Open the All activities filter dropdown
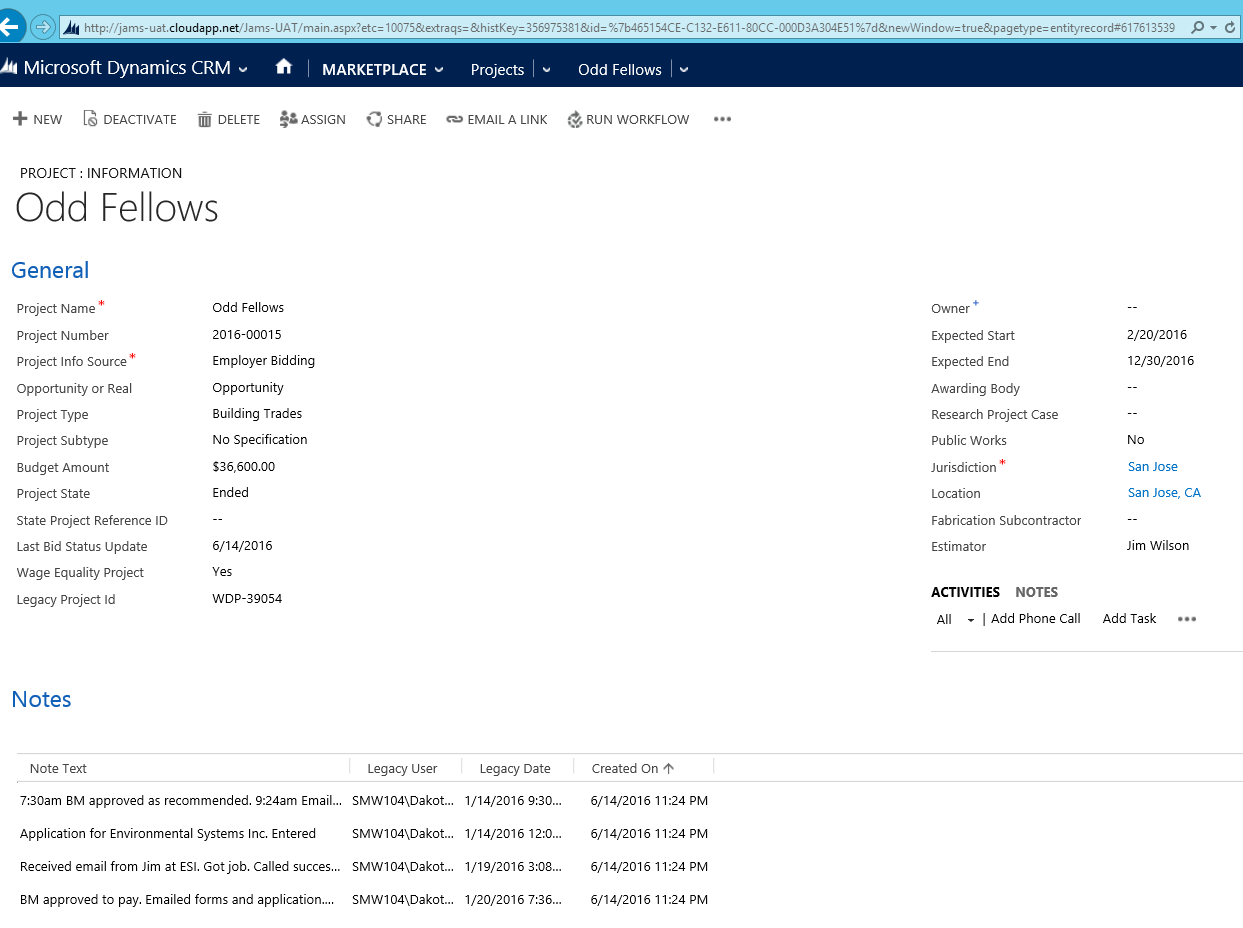The width and height of the screenshot is (1243, 928). point(955,620)
